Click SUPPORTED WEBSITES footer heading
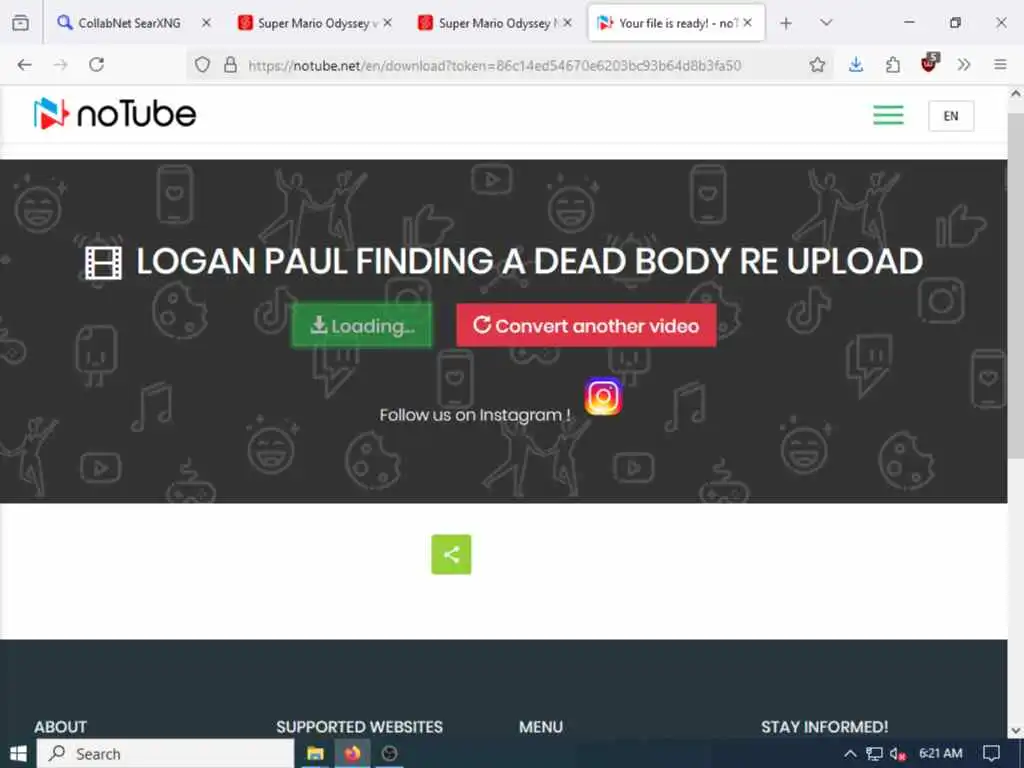The image size is (1024, 768). point(359,727)
